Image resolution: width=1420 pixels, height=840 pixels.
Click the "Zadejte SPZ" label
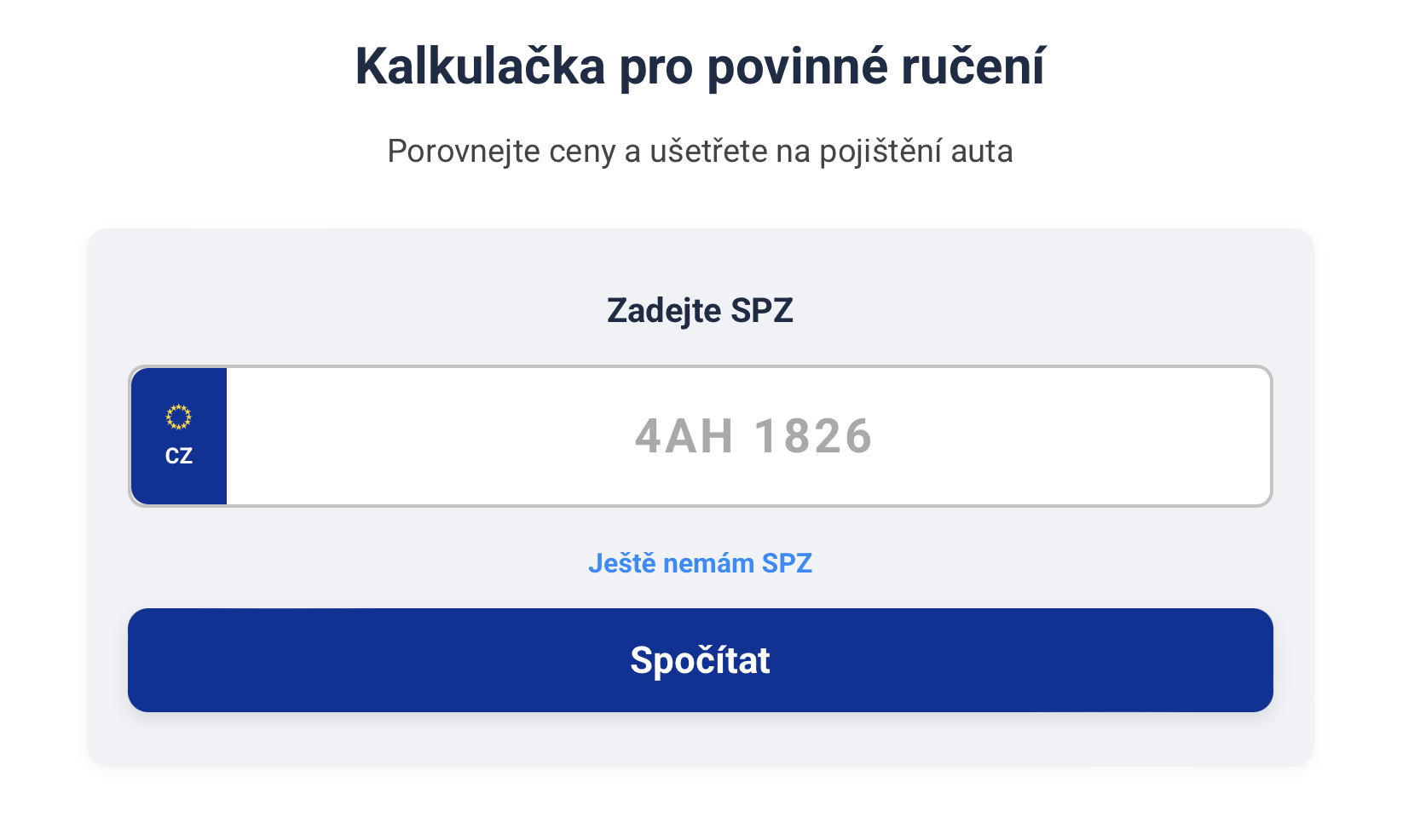[700, 310]
